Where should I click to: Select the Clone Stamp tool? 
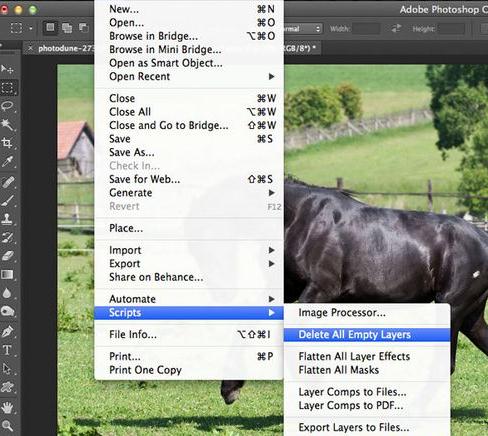point(7,219)
